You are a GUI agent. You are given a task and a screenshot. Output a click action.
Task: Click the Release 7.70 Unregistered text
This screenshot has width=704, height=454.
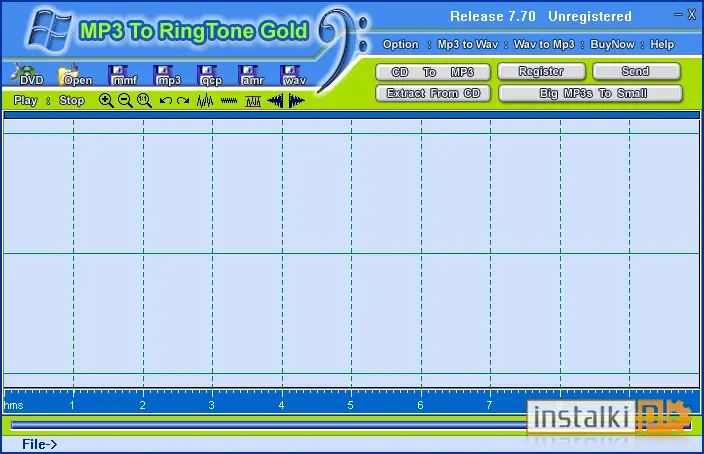(541, 17)
